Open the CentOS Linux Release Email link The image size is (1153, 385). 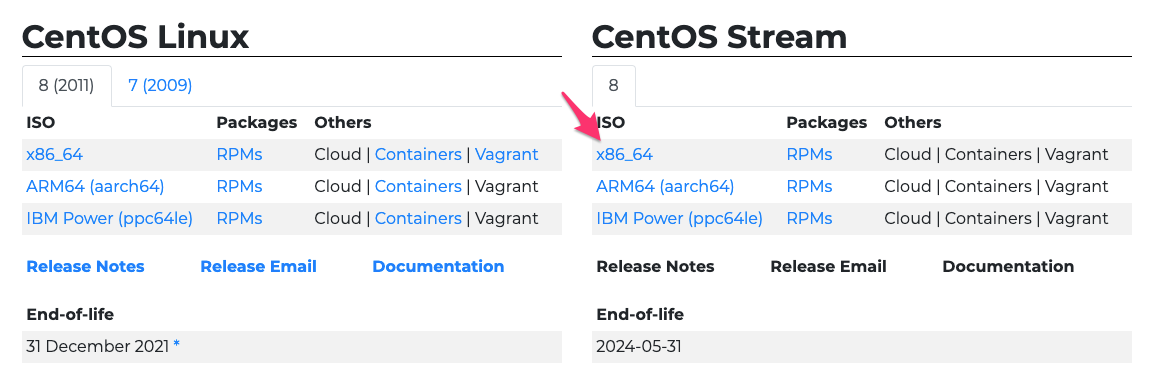(258, 267)
